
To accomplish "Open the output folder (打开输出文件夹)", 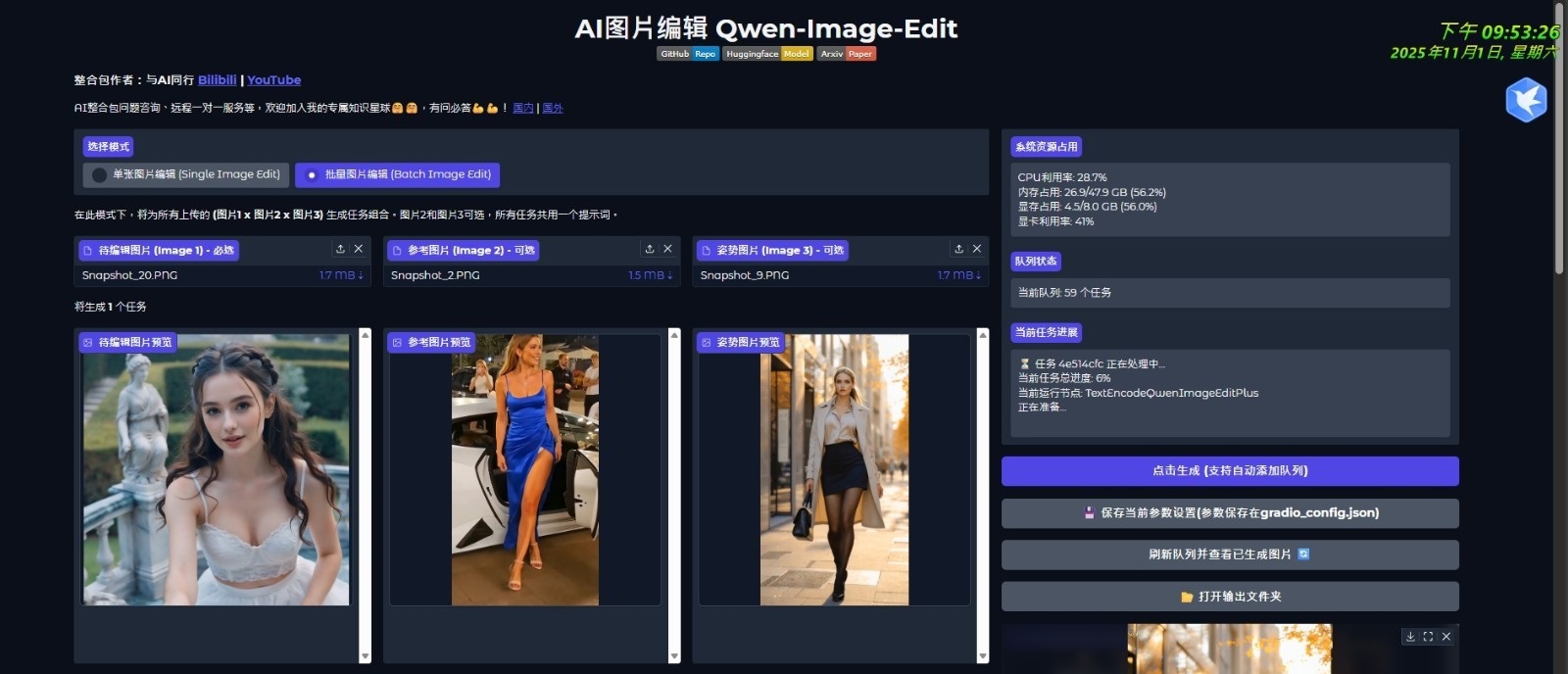I will [1230, 597].
